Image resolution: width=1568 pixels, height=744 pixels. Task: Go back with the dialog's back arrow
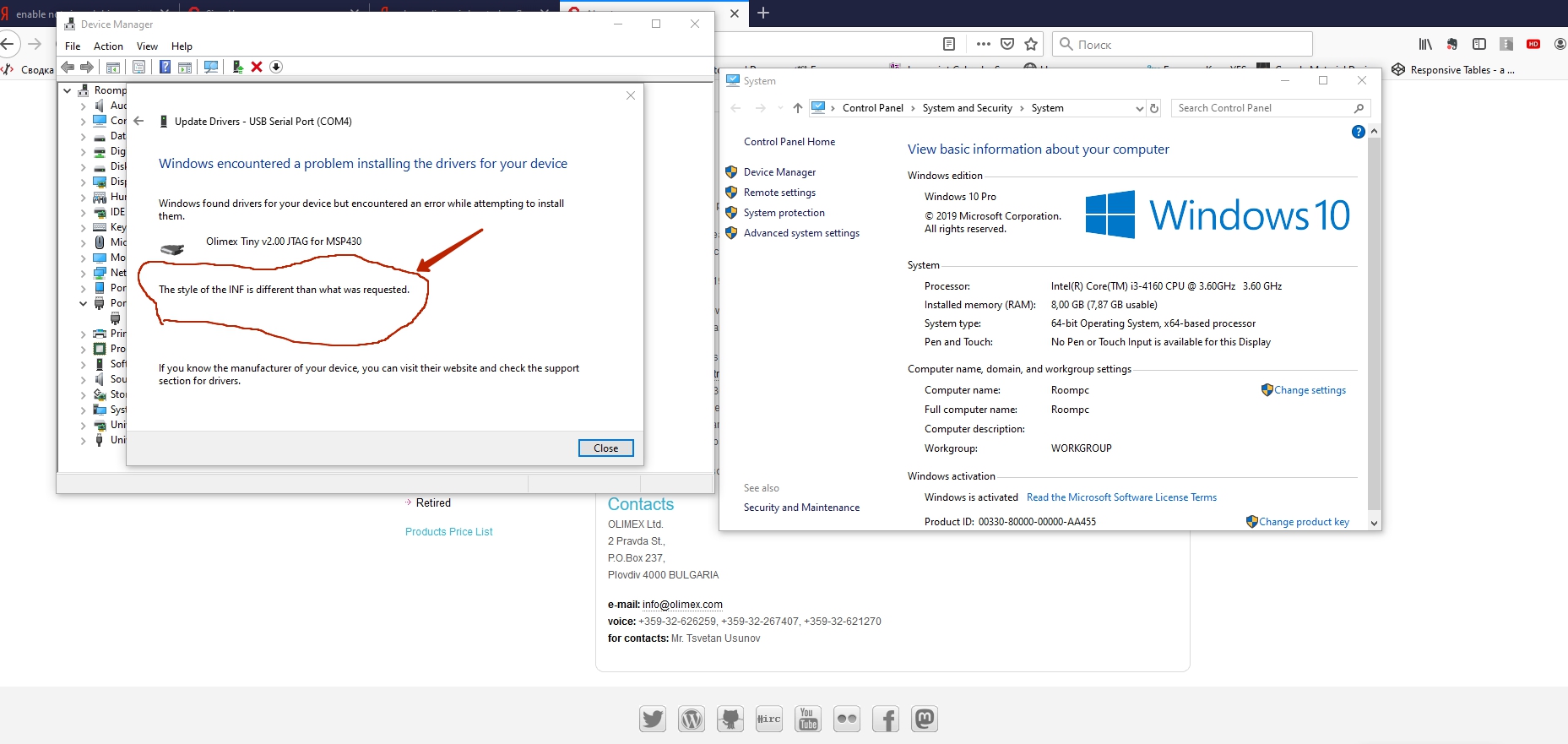coord(139,121)
